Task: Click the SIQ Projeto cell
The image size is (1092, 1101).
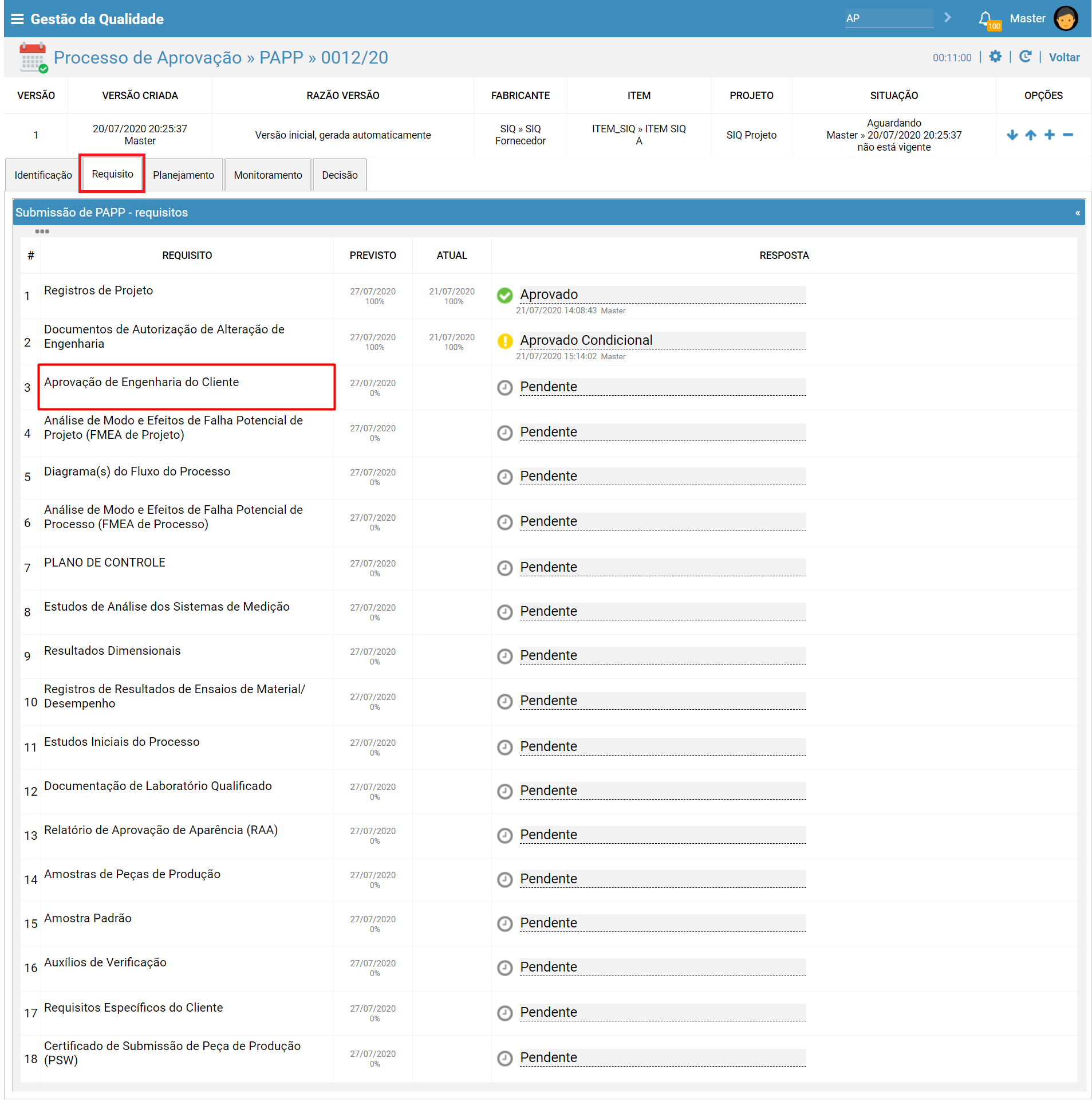Action: click(x=751, y=135)
